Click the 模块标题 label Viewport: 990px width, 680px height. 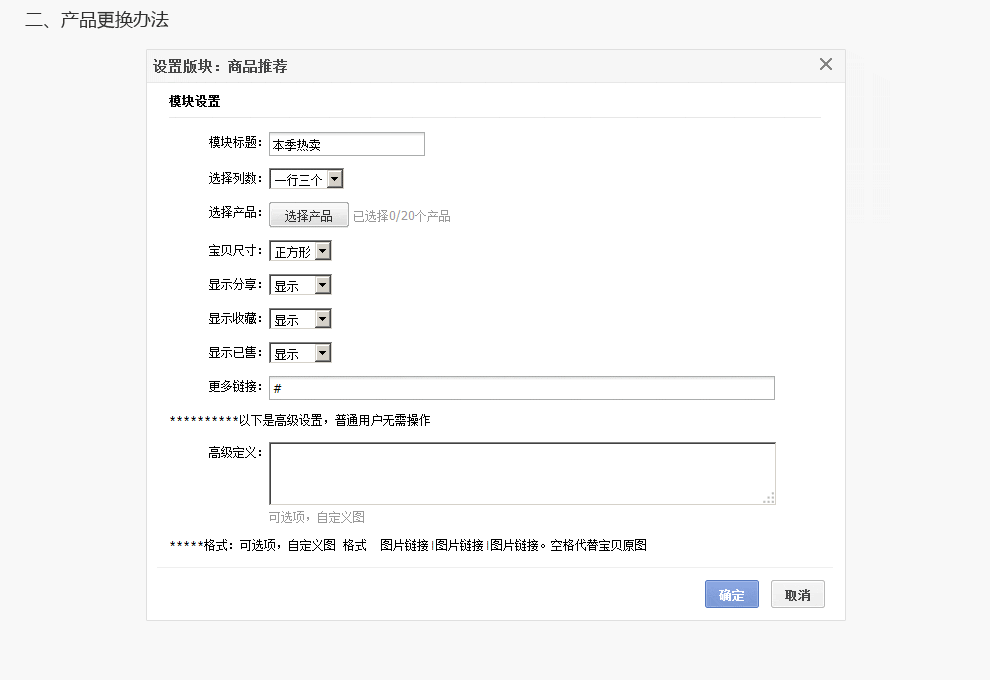click(235, 143)
